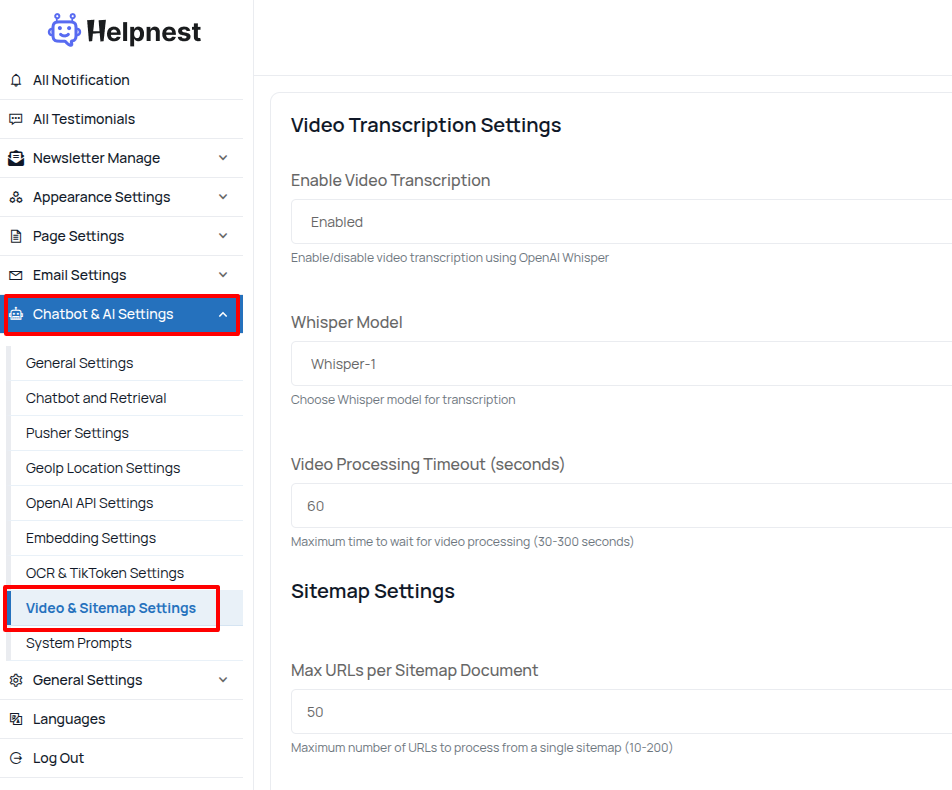Open the Whisper Model dropdown
The width and height of the screenshot is (952, 790).
click(620, 364)
